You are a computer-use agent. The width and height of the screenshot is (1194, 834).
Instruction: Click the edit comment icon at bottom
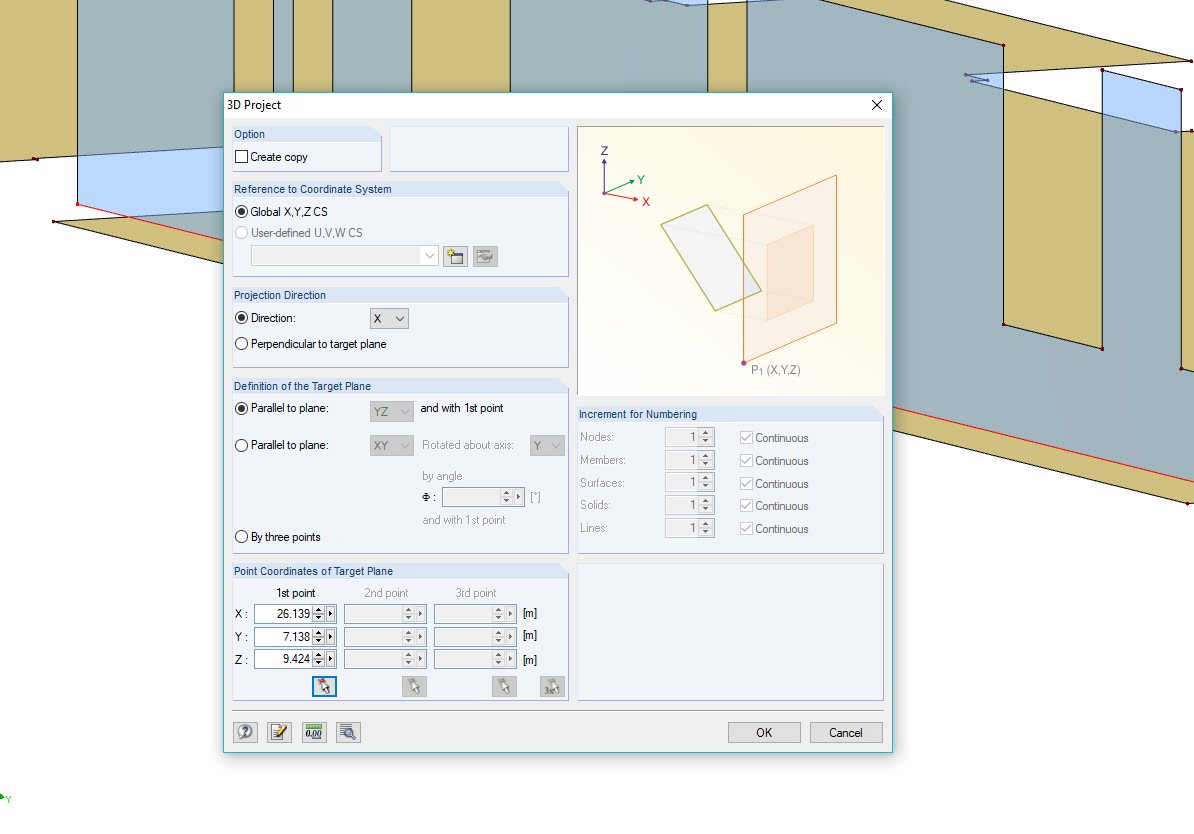279,732
